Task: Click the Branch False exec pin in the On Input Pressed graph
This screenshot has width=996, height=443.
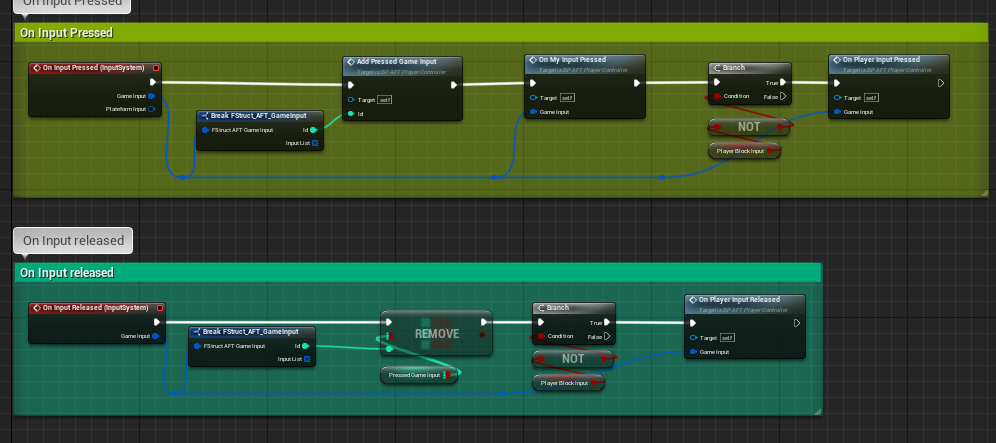Action: tap(782, 97)
